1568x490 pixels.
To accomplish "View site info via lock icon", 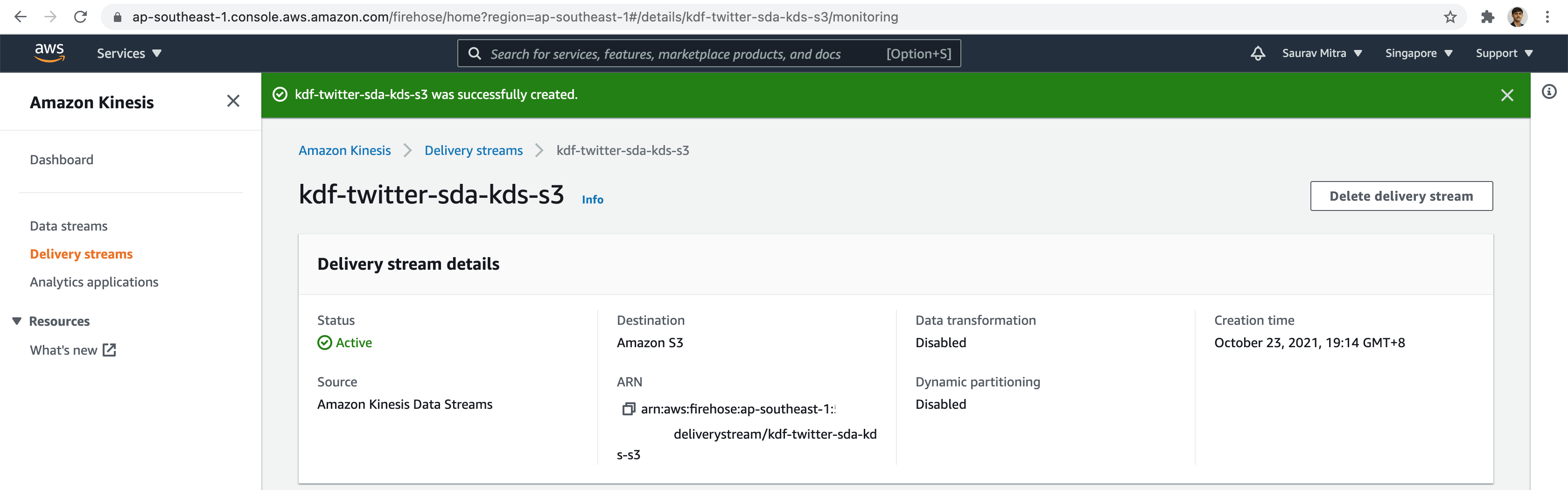I will (118, 17).
